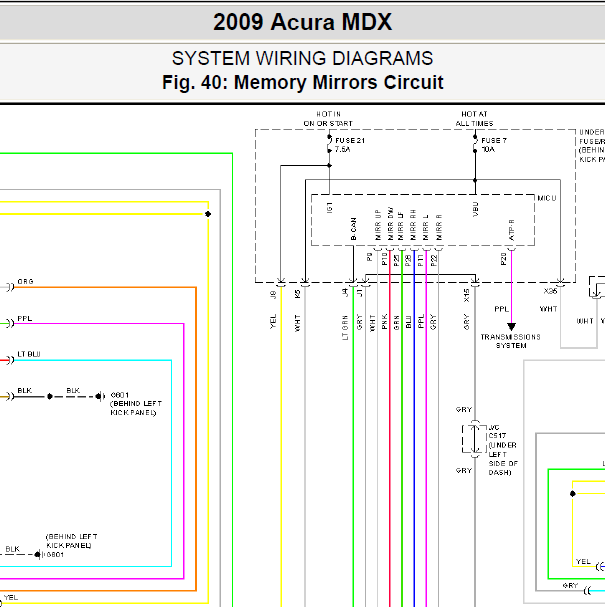605x607 pixels.
Task: Click the "LT BLU" wire label
Action: pyautogui.click(x=29, y=354)
